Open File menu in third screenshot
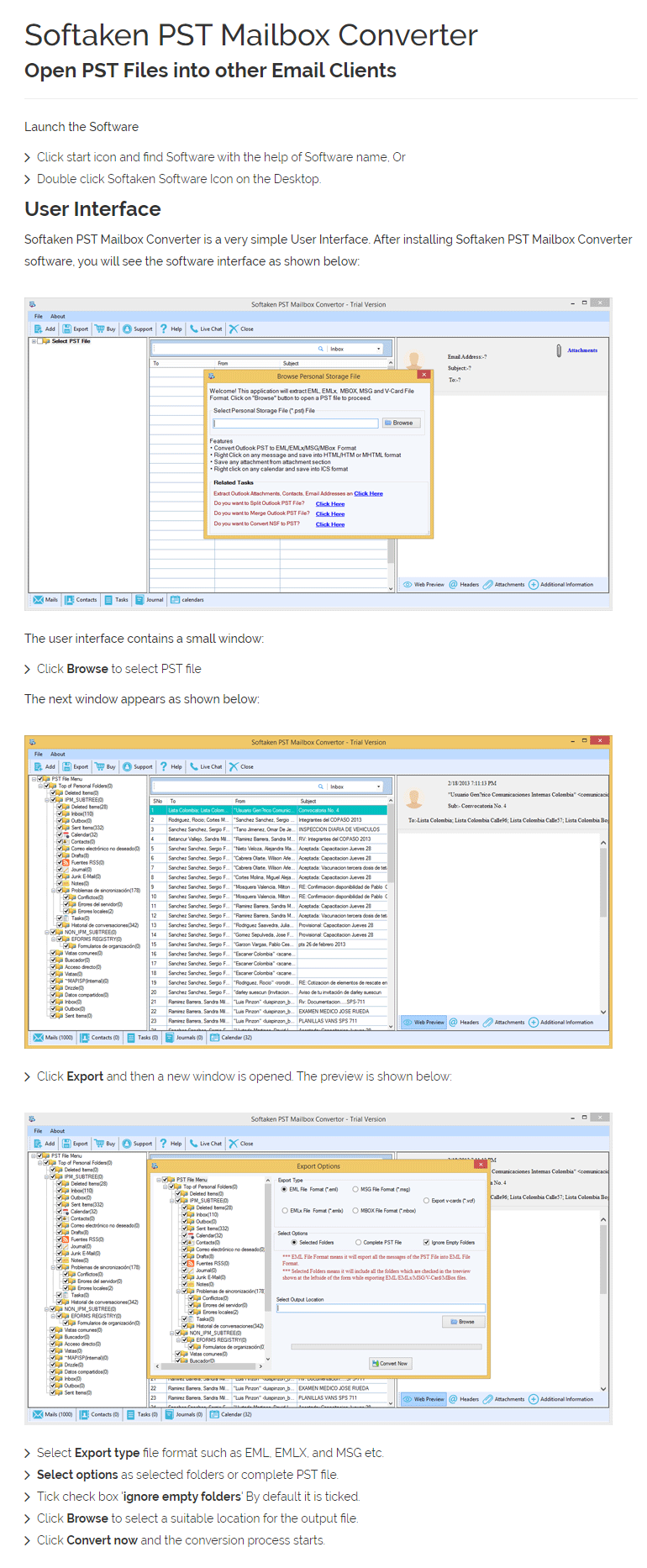The width and height of the screenshot is (647, 1568). coord(39,1131)
